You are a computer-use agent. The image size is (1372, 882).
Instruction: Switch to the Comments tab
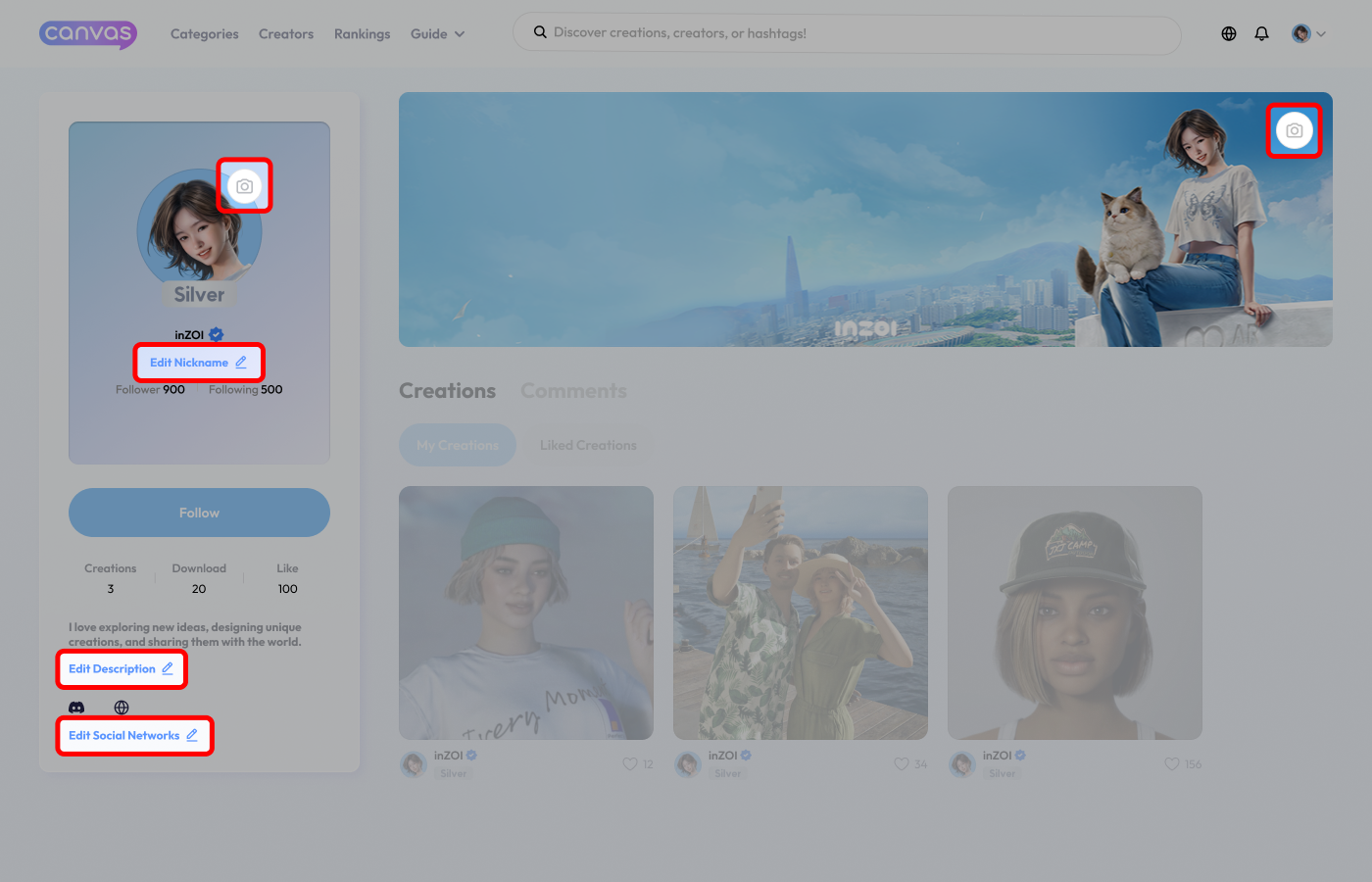tap(573, 390)
